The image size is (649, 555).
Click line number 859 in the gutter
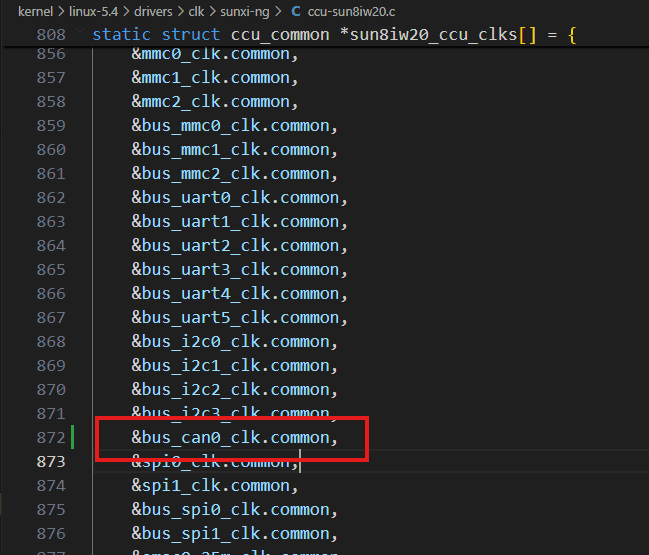coord(51,125)
